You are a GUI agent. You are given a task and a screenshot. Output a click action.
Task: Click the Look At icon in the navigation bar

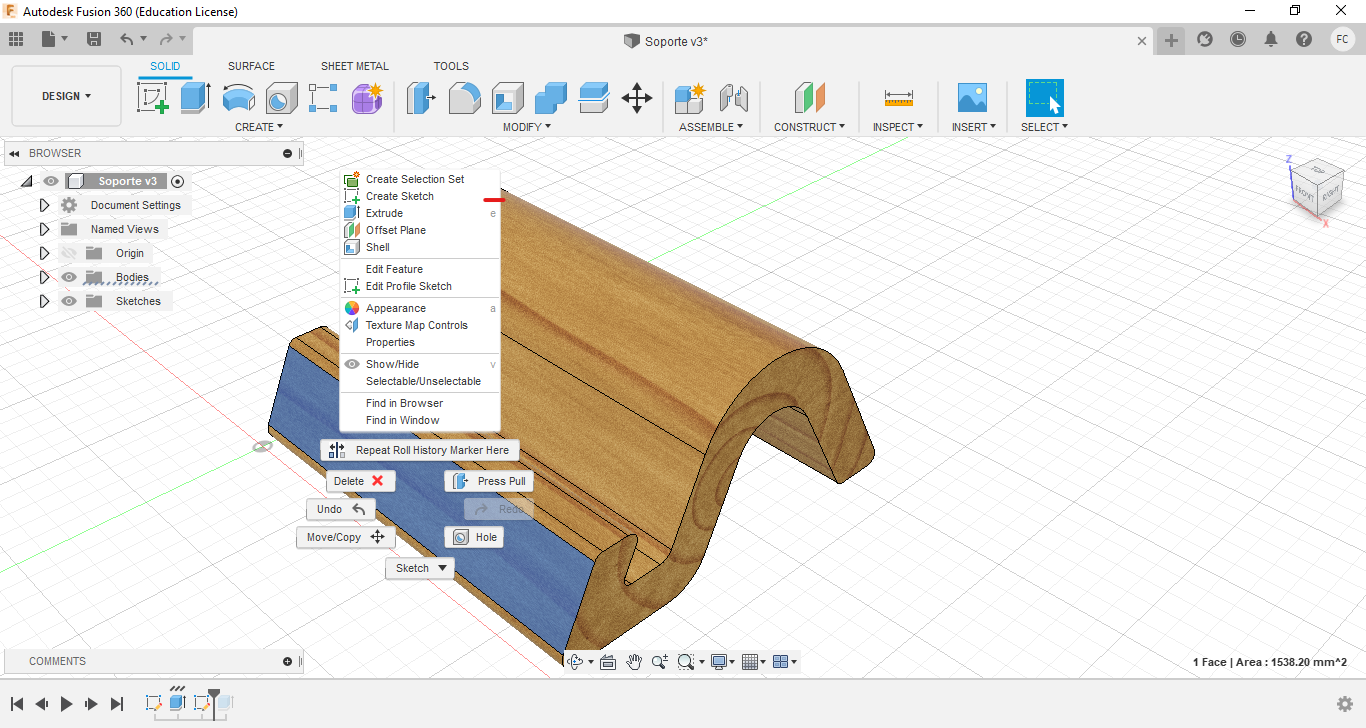607,661
